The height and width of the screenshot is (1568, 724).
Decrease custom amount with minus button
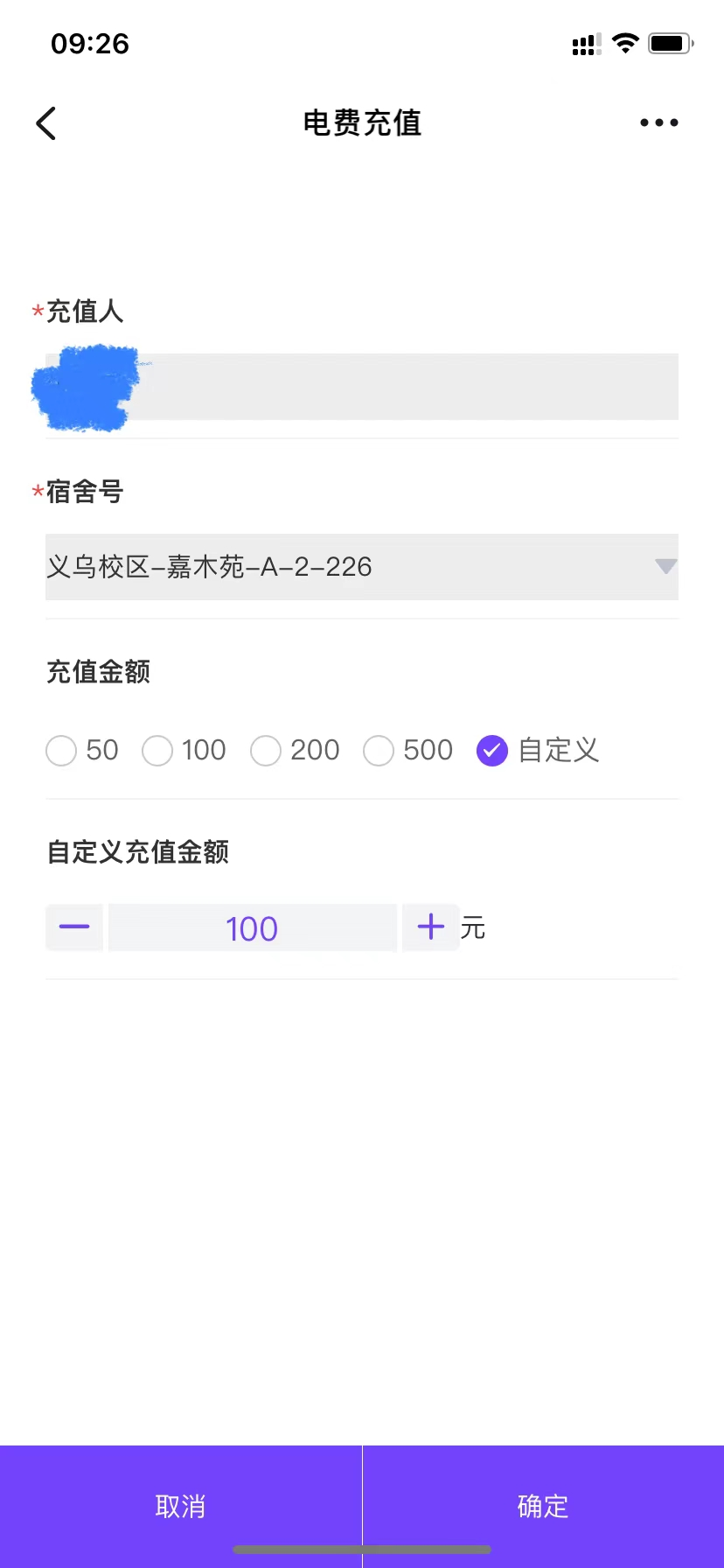tap(74, 927)
